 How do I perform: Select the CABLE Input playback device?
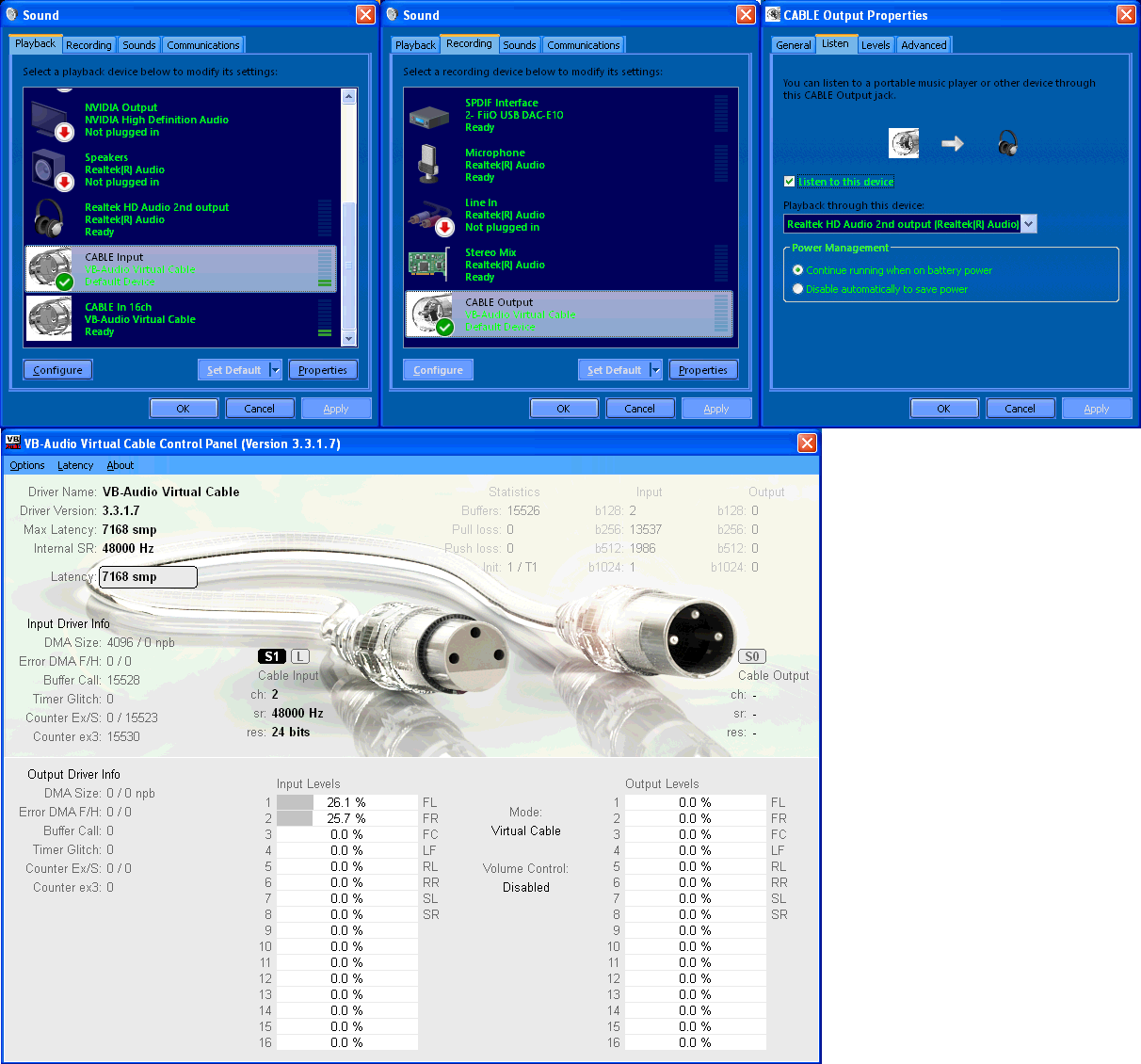click(179, 268)
